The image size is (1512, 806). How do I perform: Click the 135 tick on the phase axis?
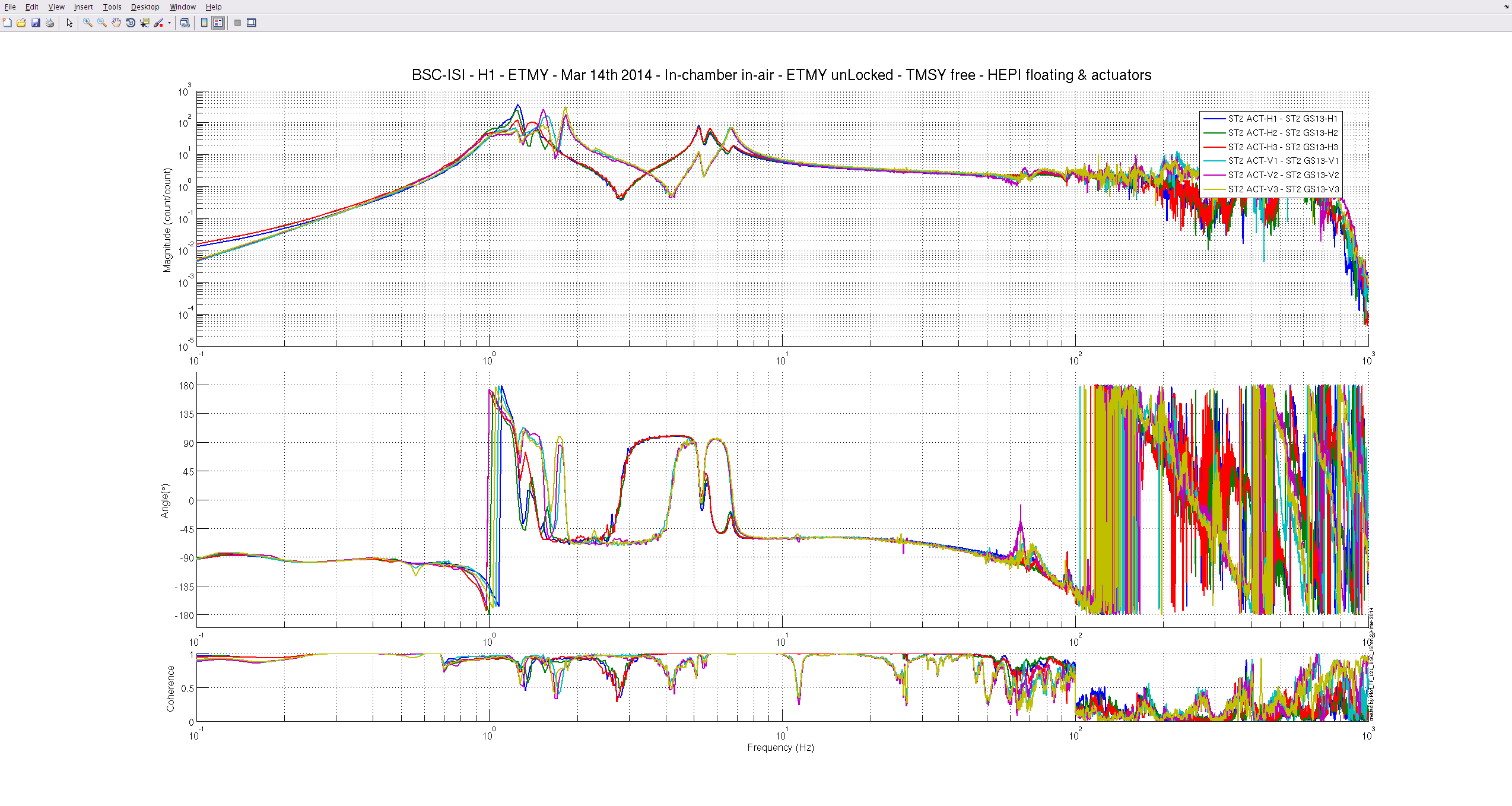(x=187, y=414)
